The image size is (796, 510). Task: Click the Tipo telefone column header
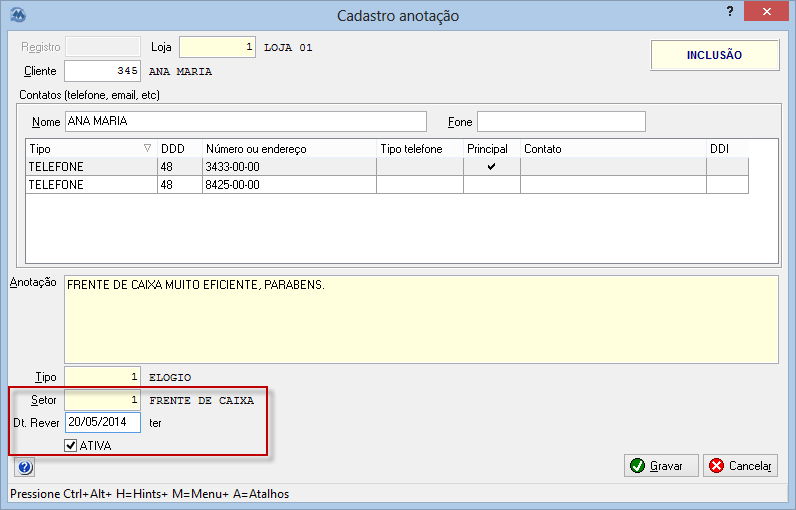[x=420, y=149]
